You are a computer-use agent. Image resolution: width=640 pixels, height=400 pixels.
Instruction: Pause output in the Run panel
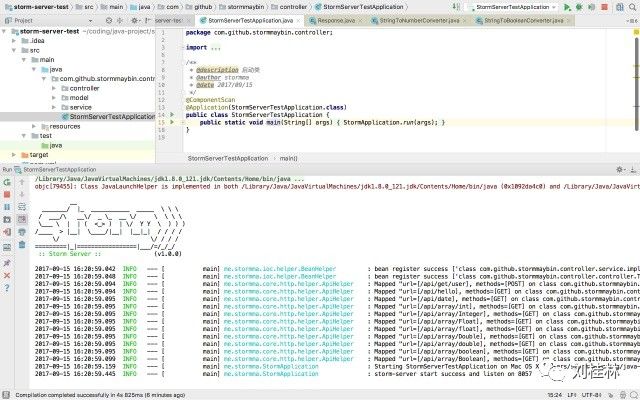pos(7,207)
